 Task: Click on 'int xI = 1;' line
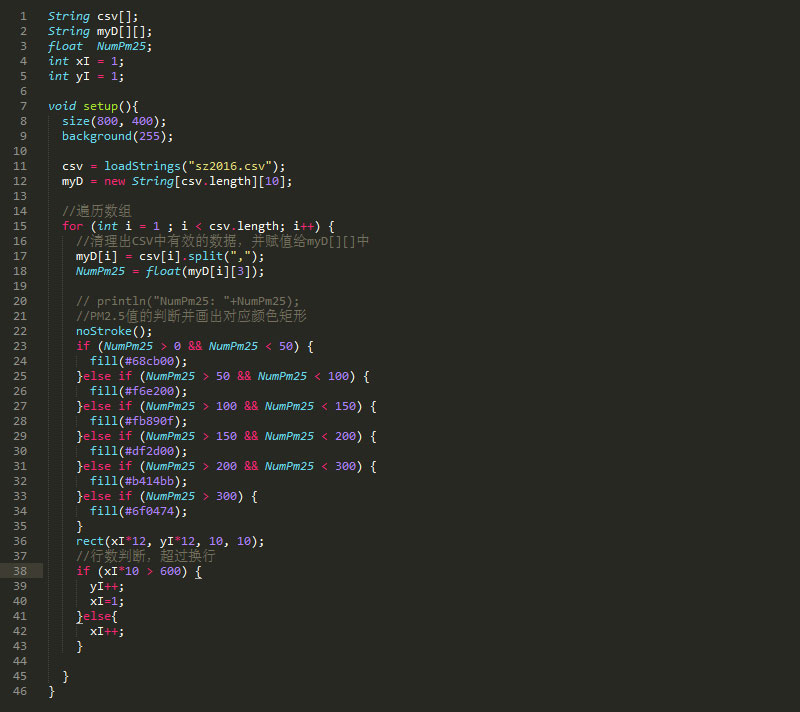[x=86, y=61]
